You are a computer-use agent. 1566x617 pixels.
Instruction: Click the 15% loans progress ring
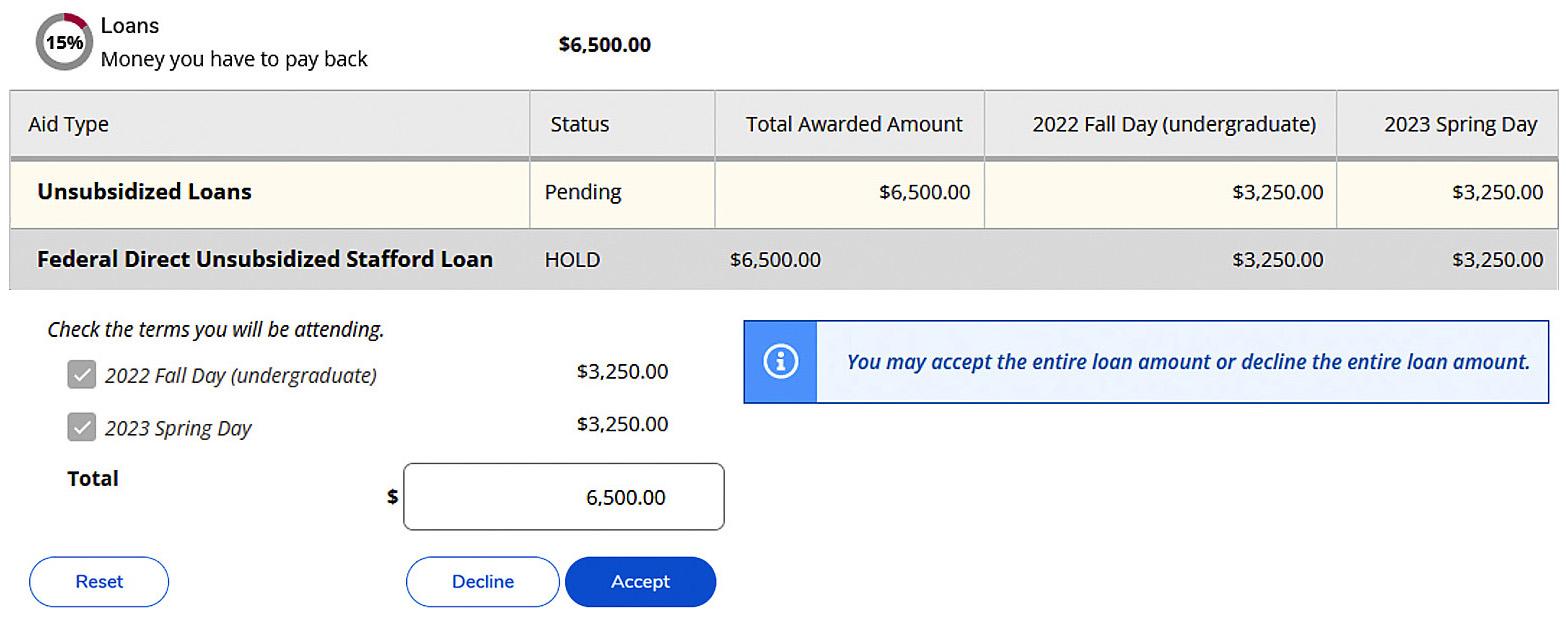point(64,42)
